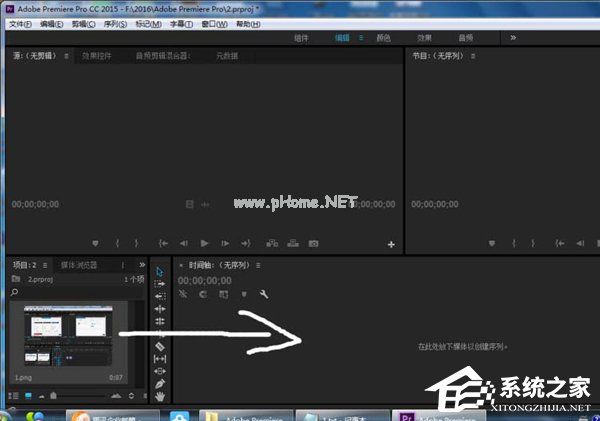Click the Insert button in source monitor

click(272, 243)
